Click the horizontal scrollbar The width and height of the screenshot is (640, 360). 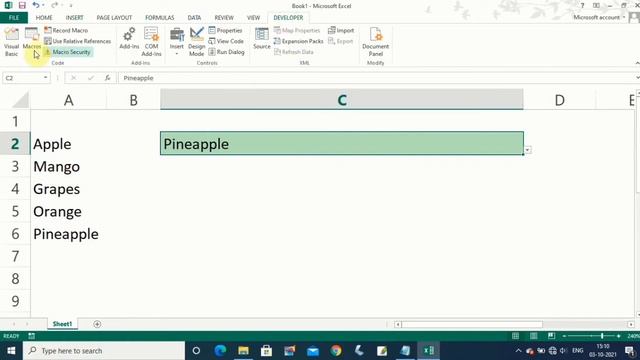pyautogui.click(x=472, y=324)
